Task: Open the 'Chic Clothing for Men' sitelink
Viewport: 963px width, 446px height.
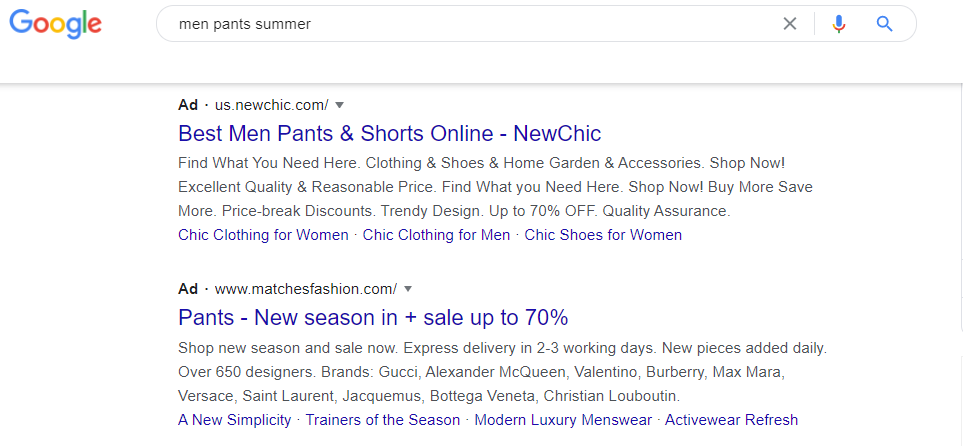Action: [x=436, y=235]
